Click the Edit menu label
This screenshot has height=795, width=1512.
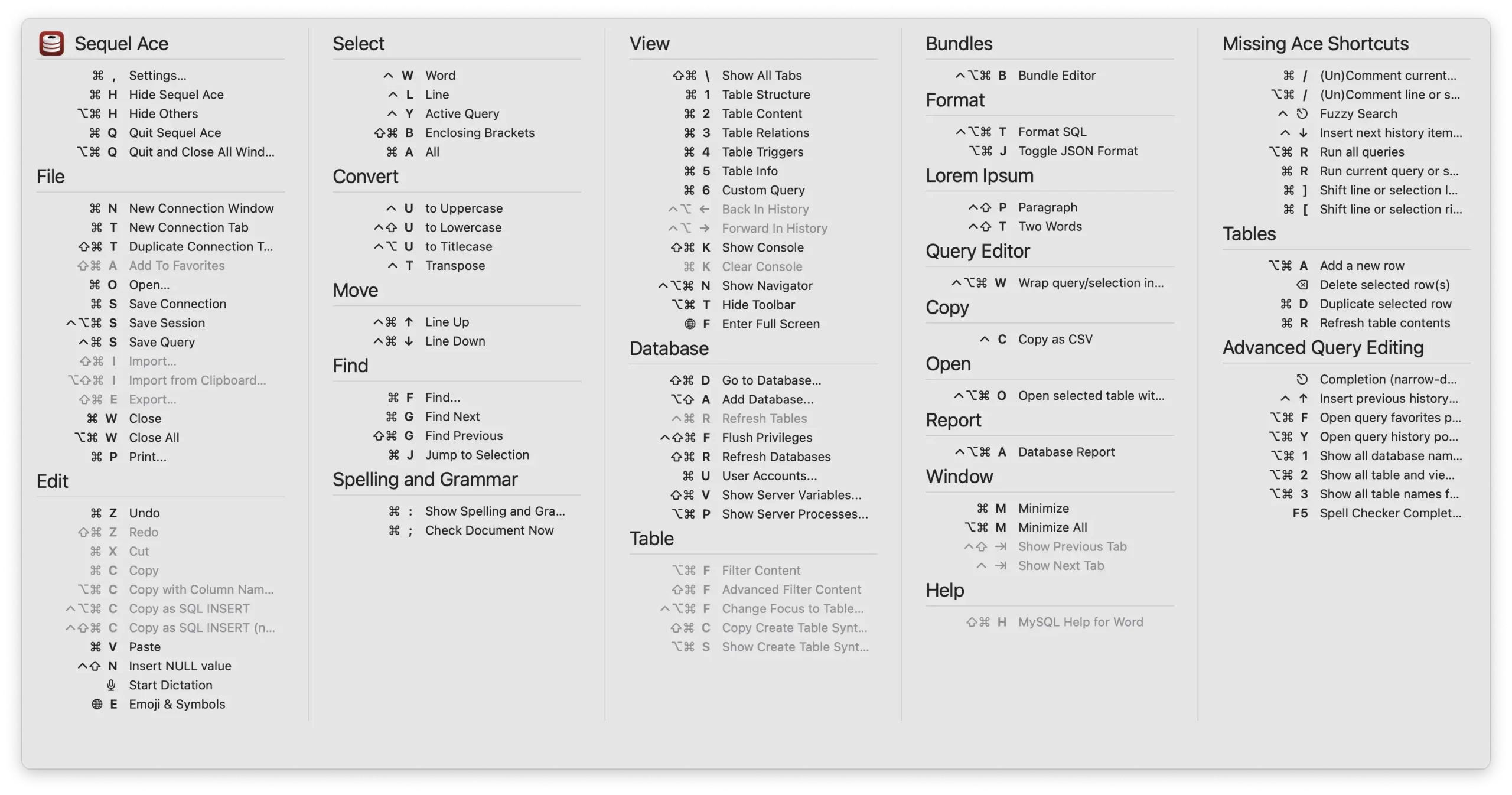(52, 482)
